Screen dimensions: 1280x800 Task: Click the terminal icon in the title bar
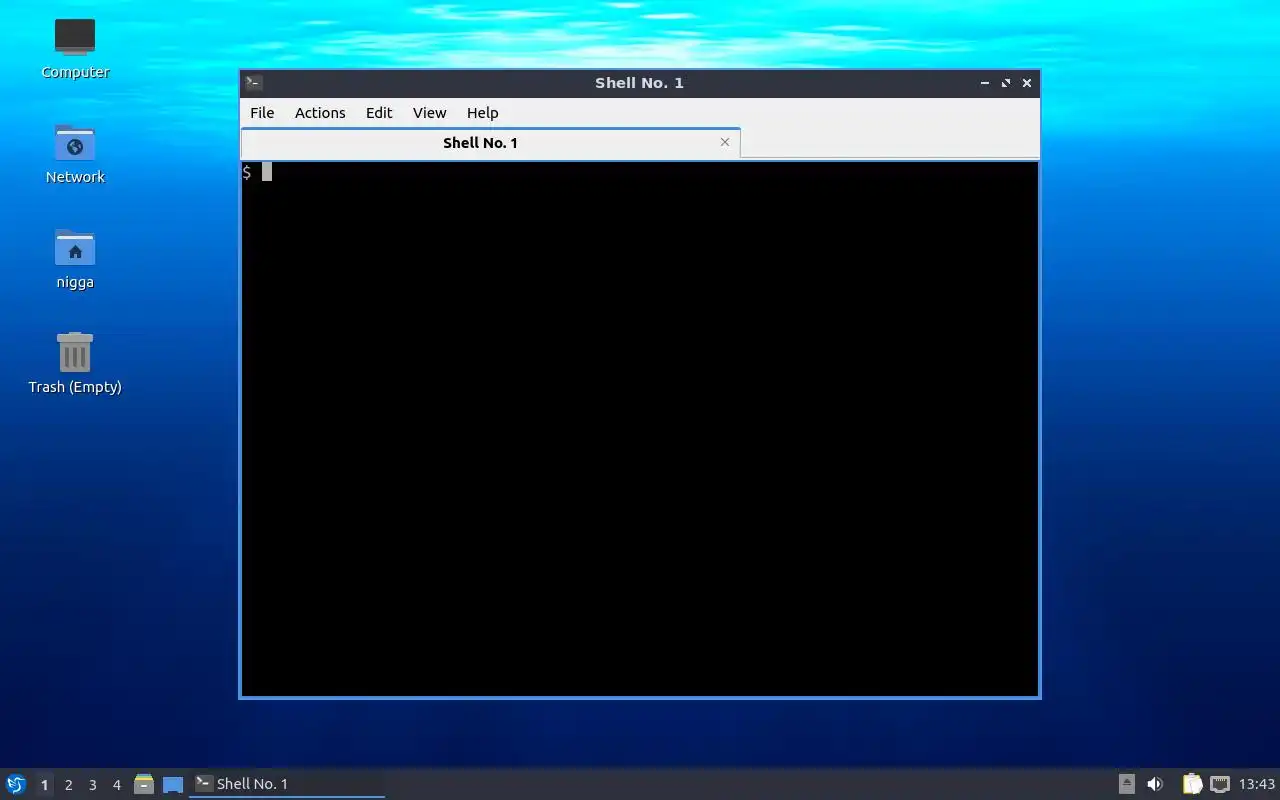click(x=254, y=83)
